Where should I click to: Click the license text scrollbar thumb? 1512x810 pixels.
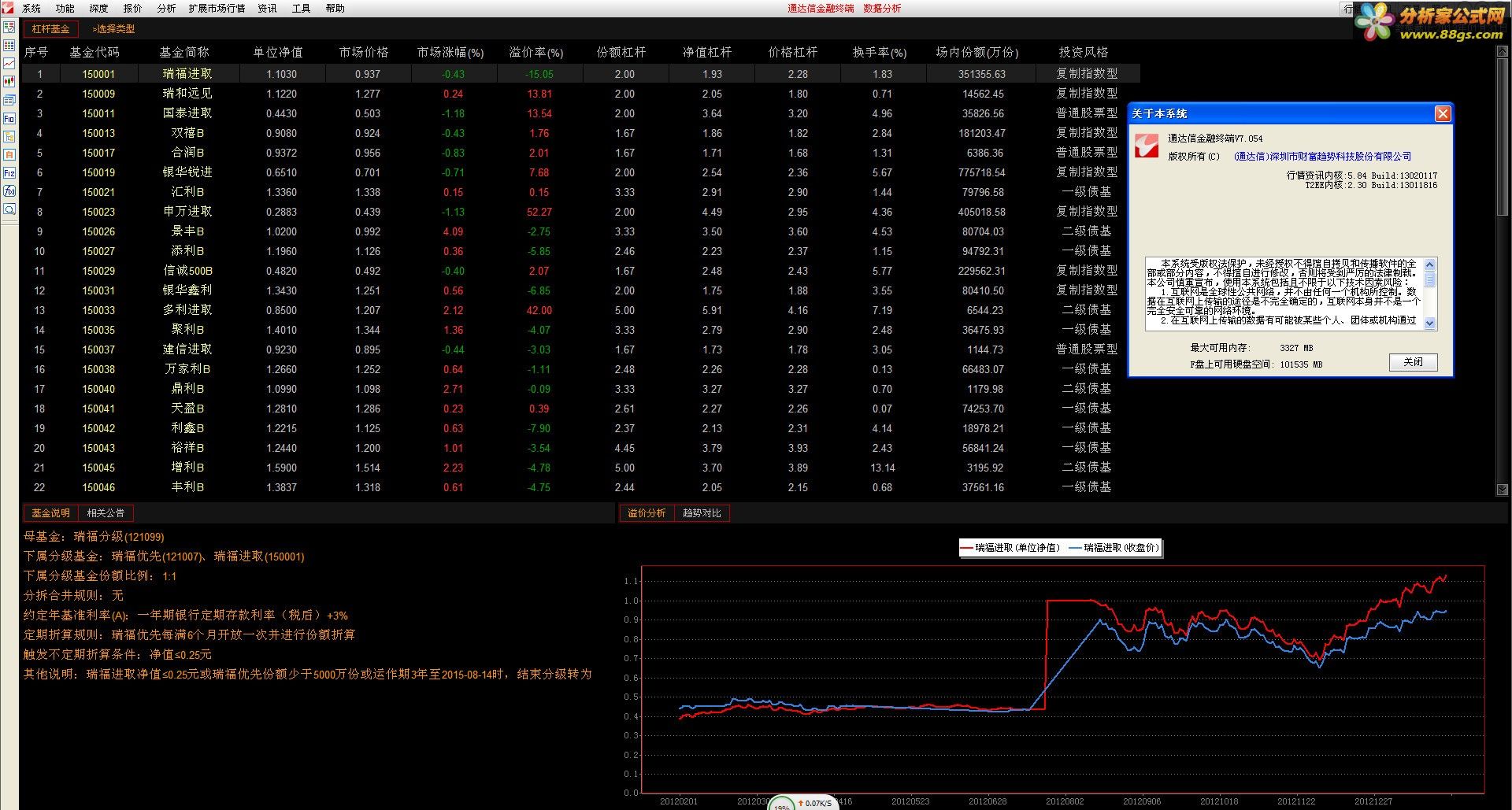pyautogui.click(x=1431, y=279)
